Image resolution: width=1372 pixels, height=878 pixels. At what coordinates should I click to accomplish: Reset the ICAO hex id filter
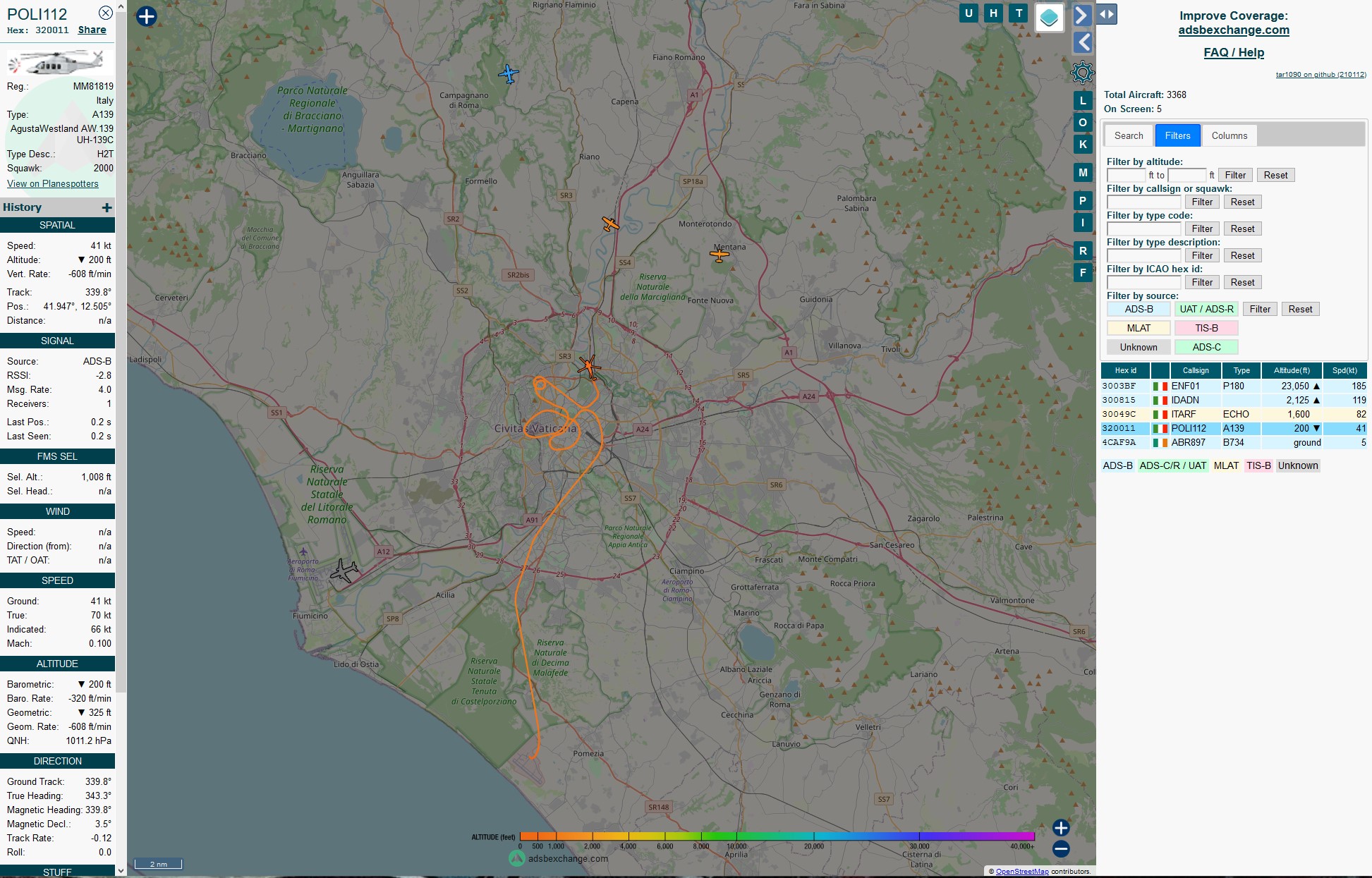pyautogui.click(x=1242, y=282)
